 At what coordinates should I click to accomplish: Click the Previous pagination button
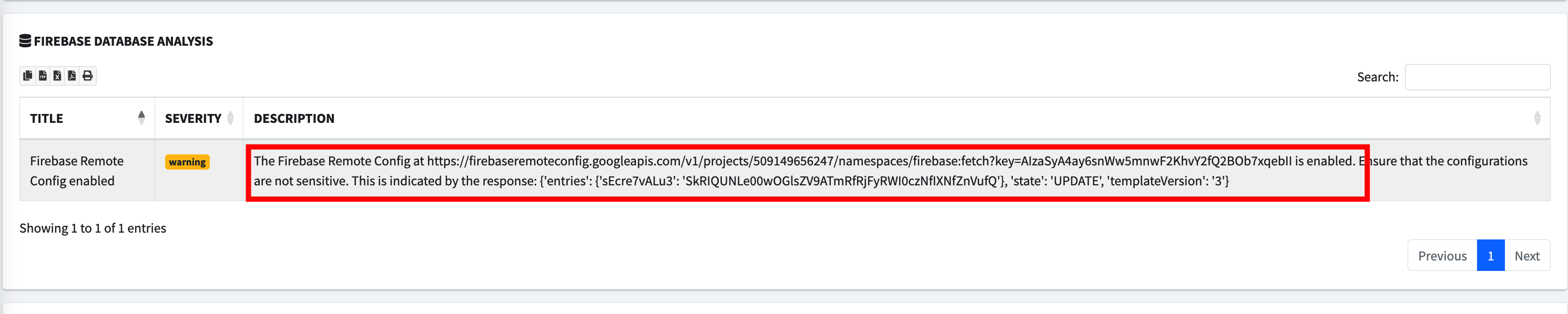click(x=1442, y=256)
